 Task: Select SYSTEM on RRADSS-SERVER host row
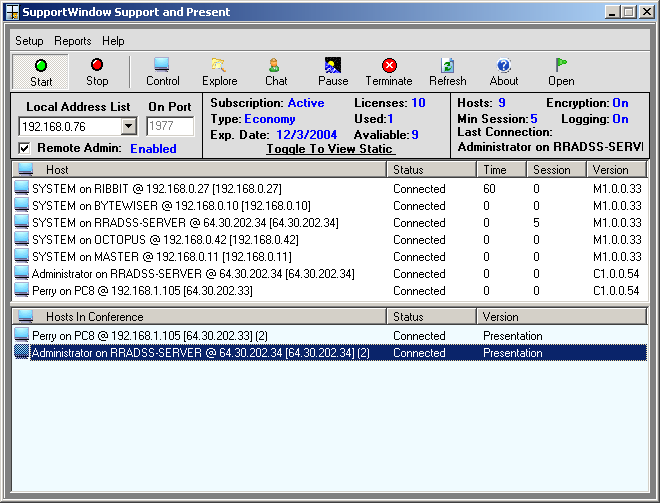coord(330,222)
